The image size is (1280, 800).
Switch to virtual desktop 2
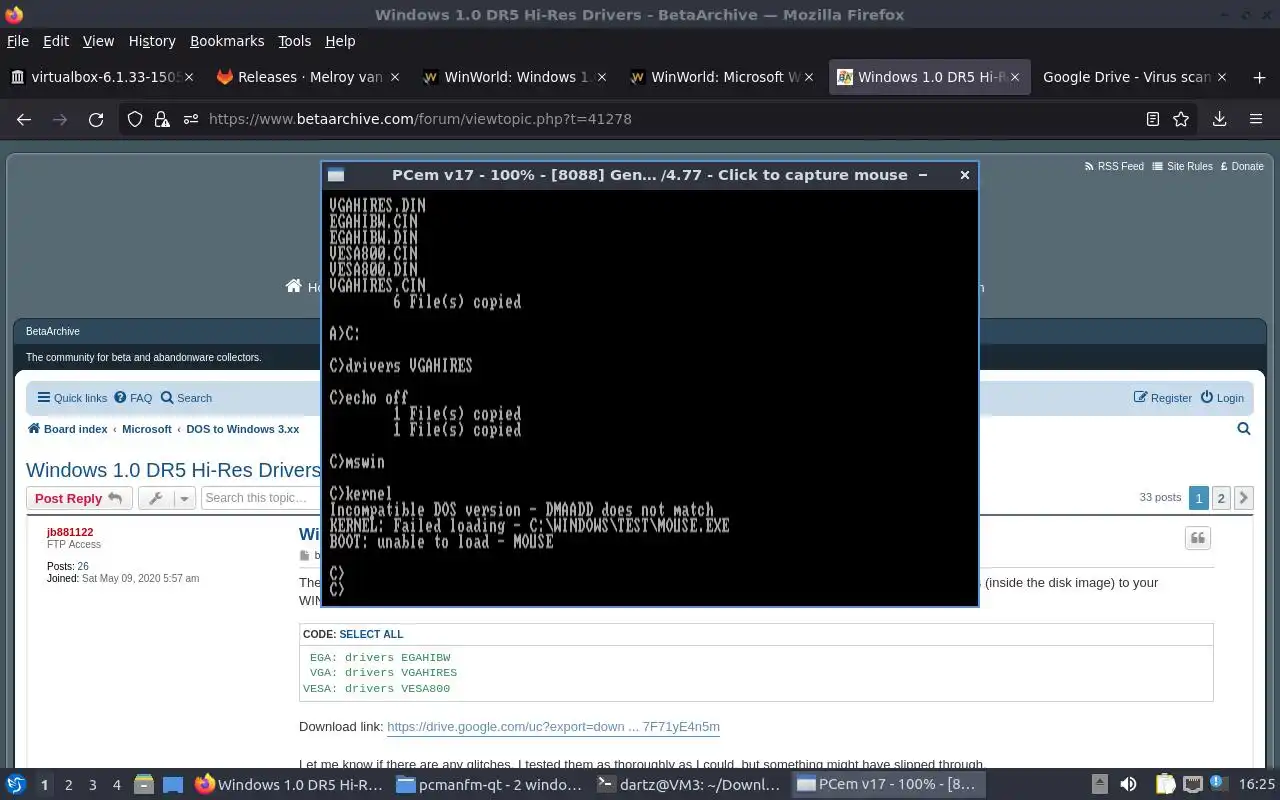pos(69,785)
